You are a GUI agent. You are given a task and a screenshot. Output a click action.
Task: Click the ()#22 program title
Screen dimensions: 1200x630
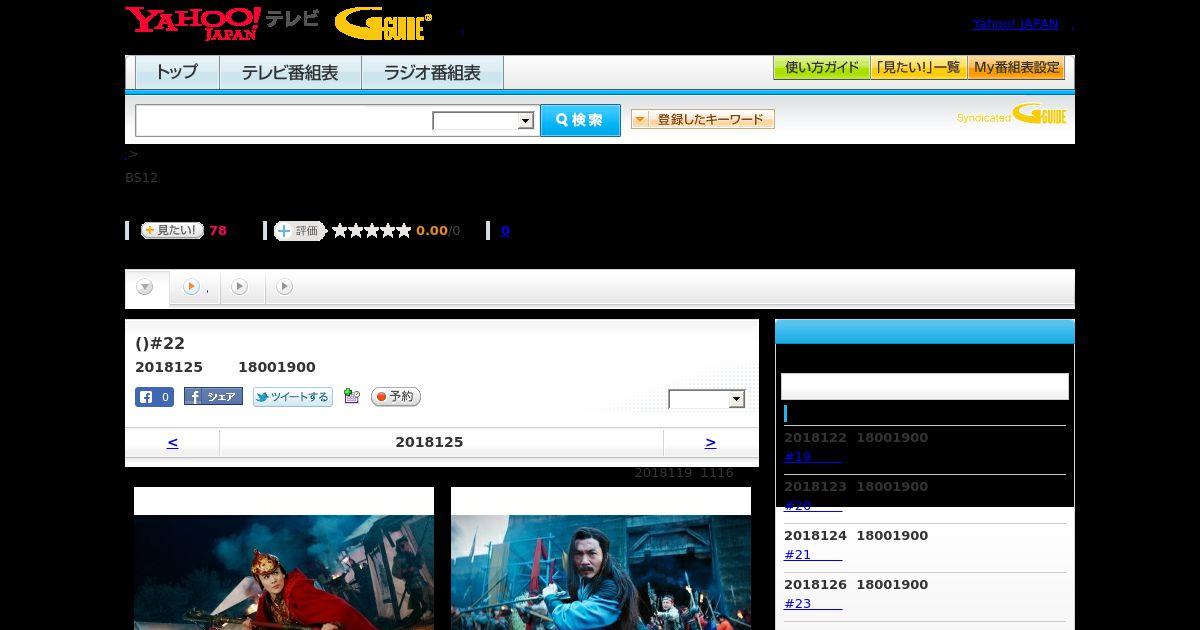tap(160, 344)
